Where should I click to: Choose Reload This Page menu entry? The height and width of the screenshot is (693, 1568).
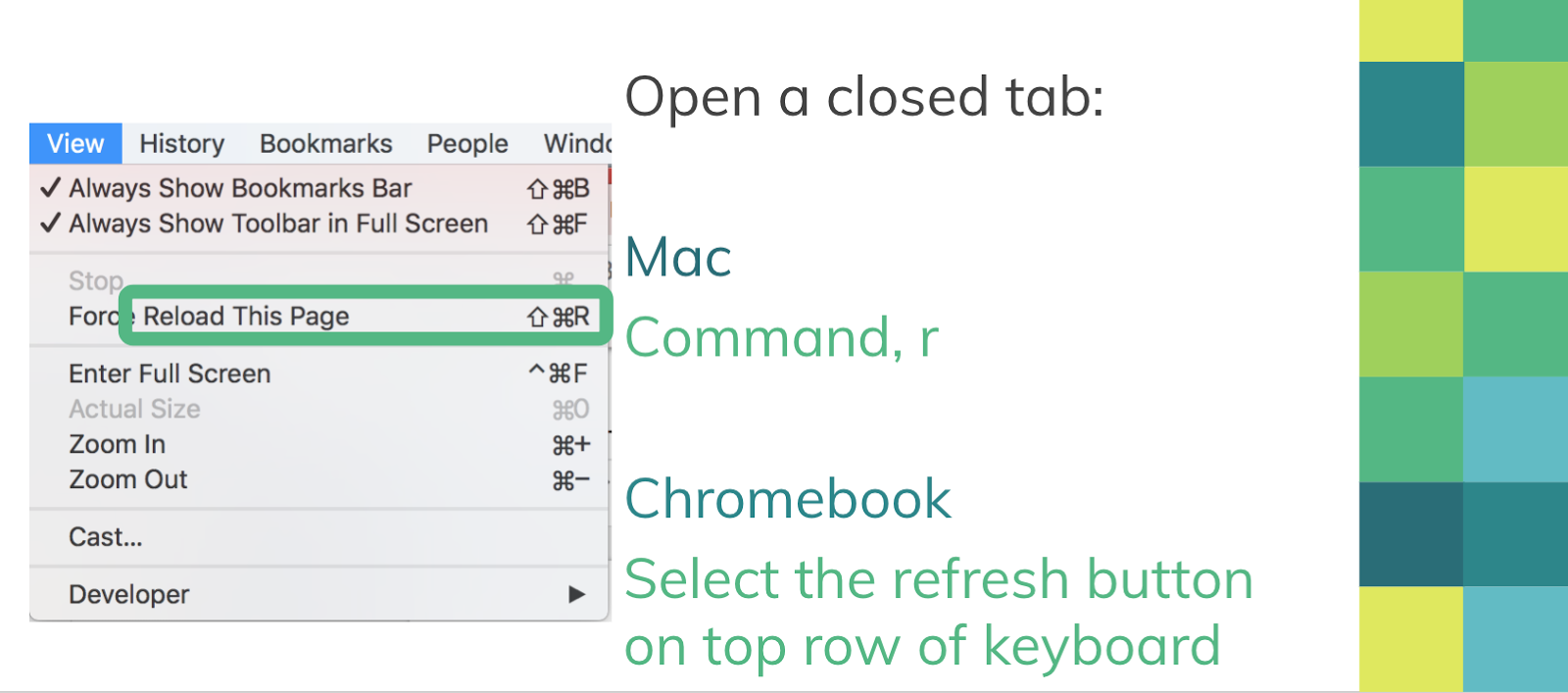246,317
